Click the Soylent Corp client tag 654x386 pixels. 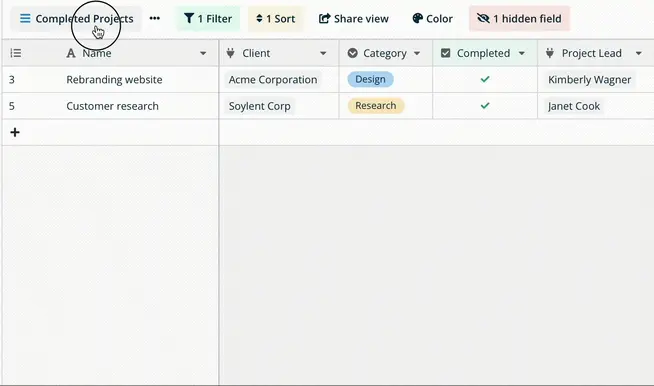[259, 106]
